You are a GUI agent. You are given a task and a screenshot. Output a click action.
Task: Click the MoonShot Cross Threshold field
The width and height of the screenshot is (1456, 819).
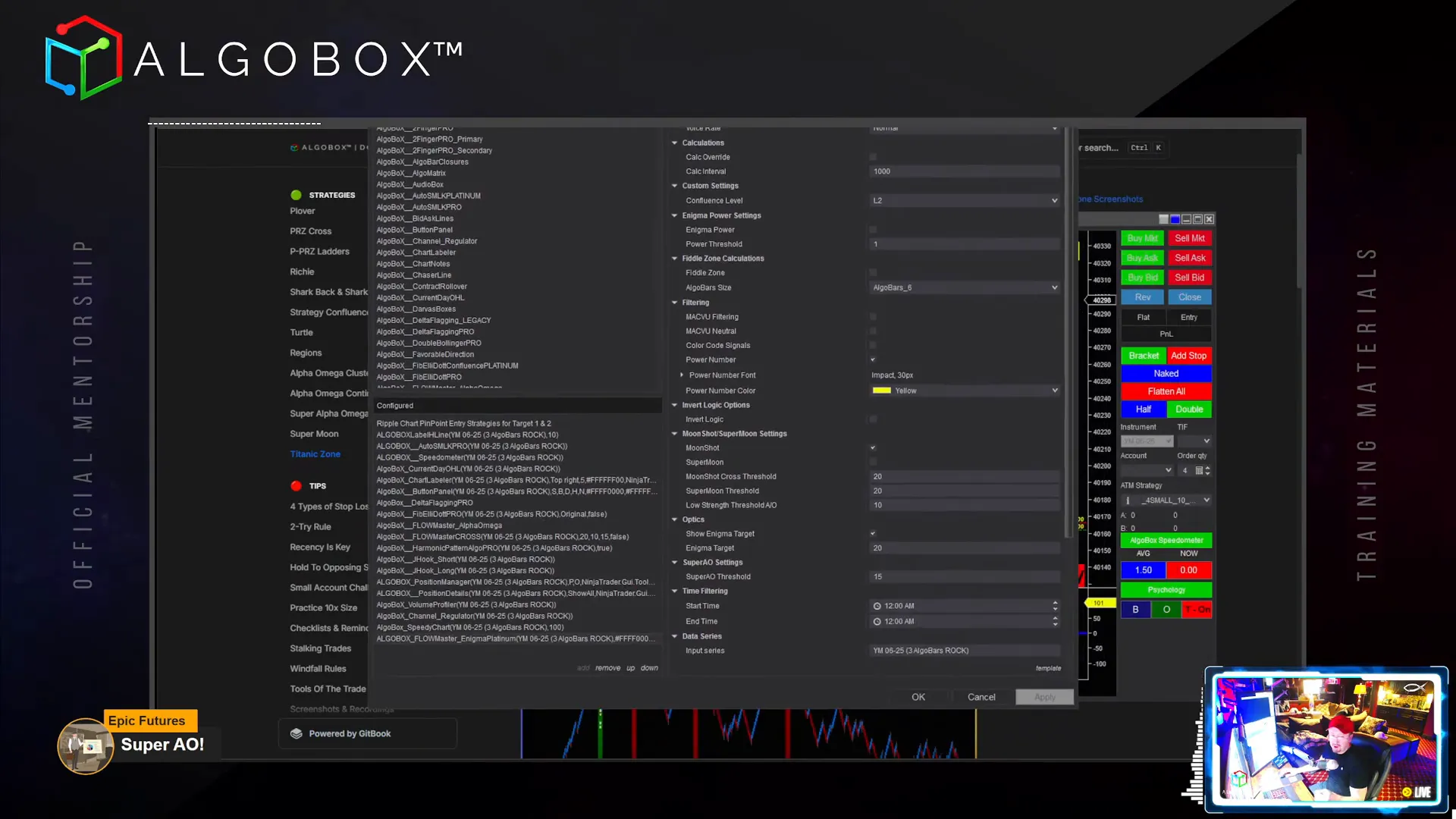point(965,477)
